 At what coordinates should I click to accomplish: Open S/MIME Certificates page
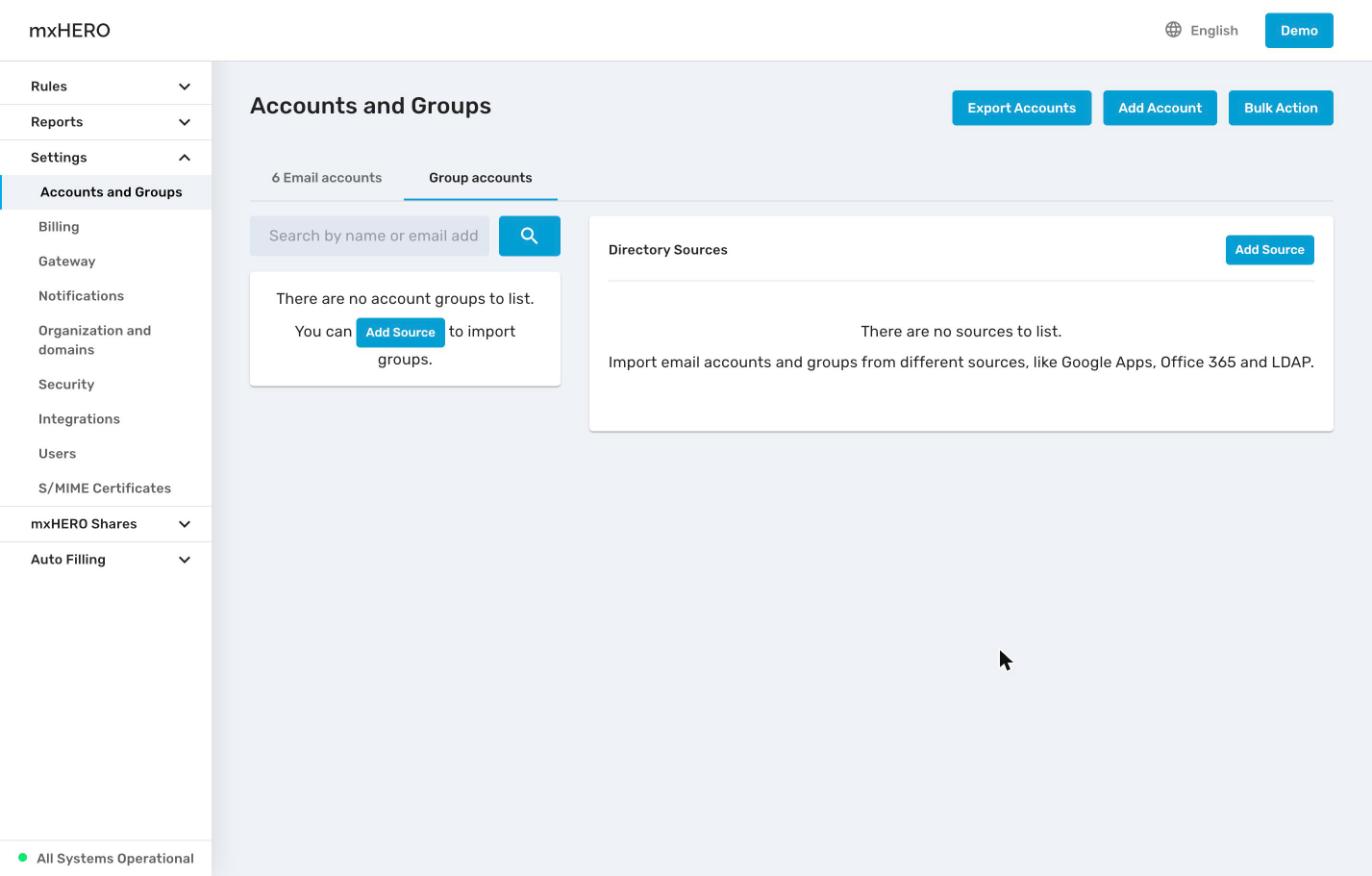point(106,488)
